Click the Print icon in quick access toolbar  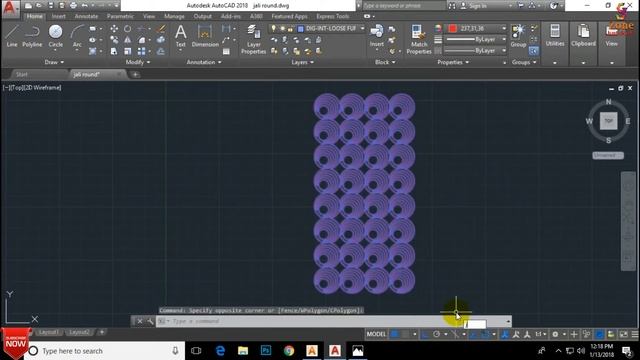[x=73, y=6]
